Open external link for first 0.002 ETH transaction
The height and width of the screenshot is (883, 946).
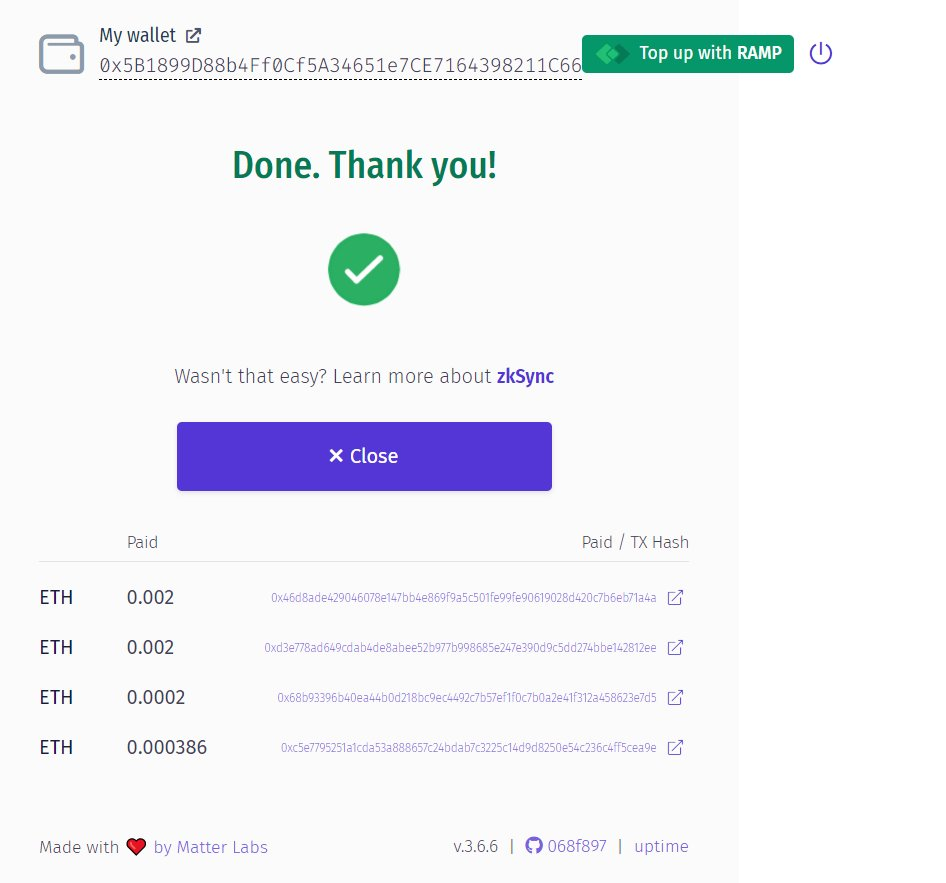tap(675, 598)
